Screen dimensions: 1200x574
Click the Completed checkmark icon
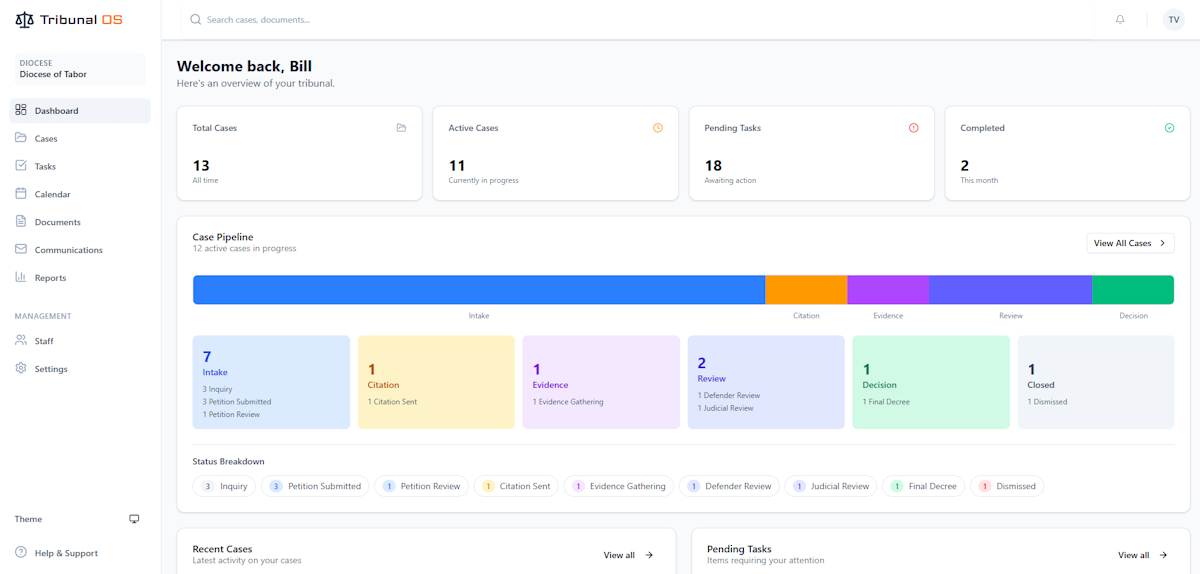coord(1169,128)
